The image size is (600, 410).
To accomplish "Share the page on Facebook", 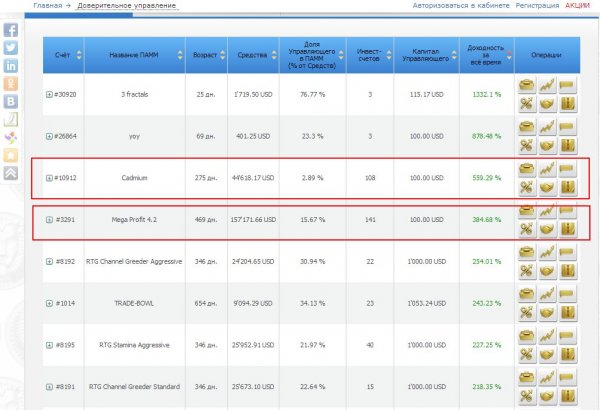I will (x=11, y=30).
